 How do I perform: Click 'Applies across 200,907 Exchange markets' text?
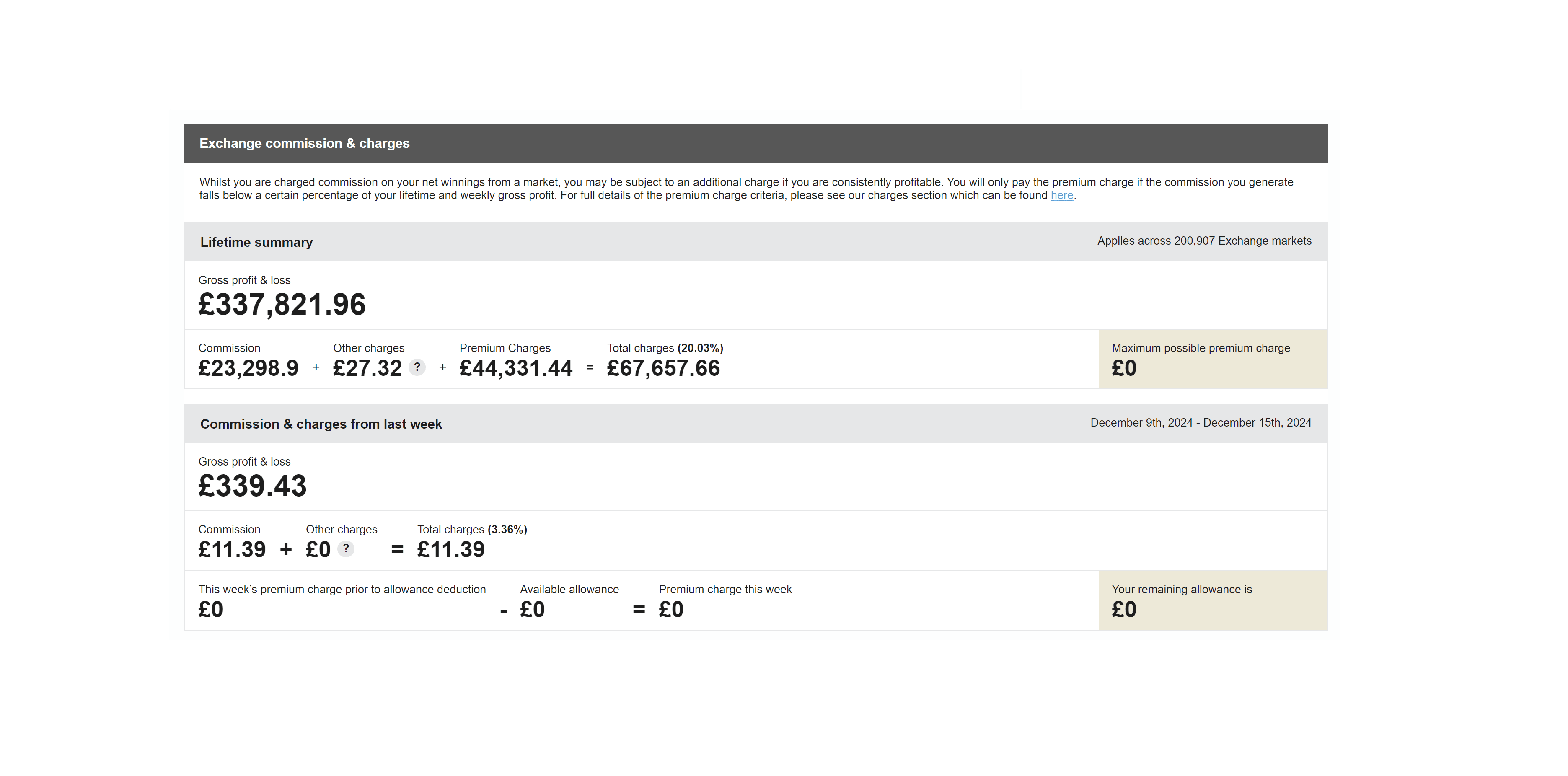click(1204, 241)
